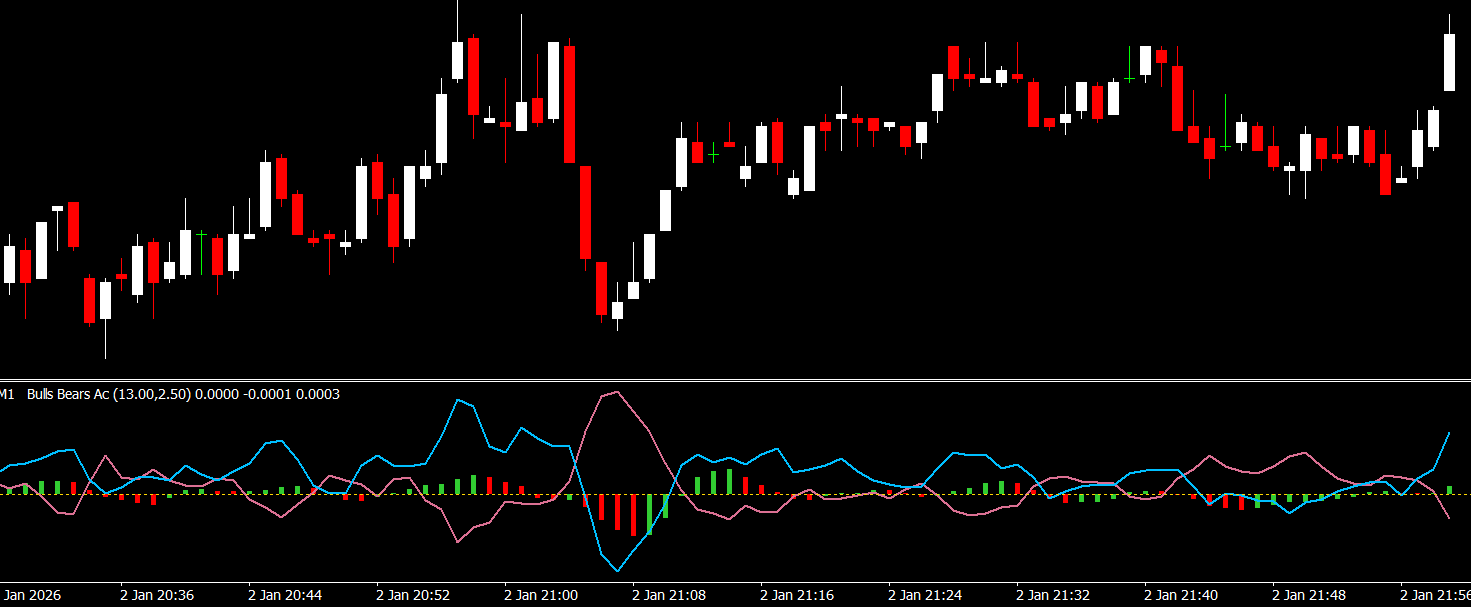Click the 2 Jan 21:32 time axis label
The width and height of the screenshot is (1471, 607).
(x=1053, y=595)
